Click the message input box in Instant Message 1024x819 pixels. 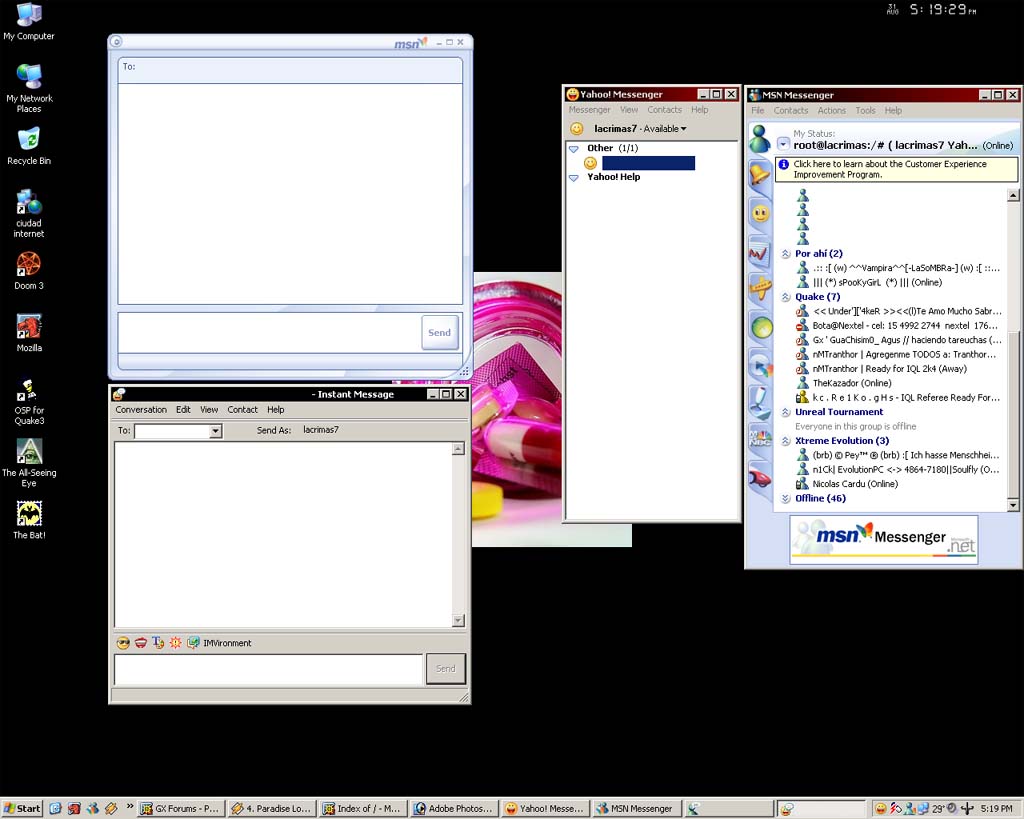coord(268,669)
